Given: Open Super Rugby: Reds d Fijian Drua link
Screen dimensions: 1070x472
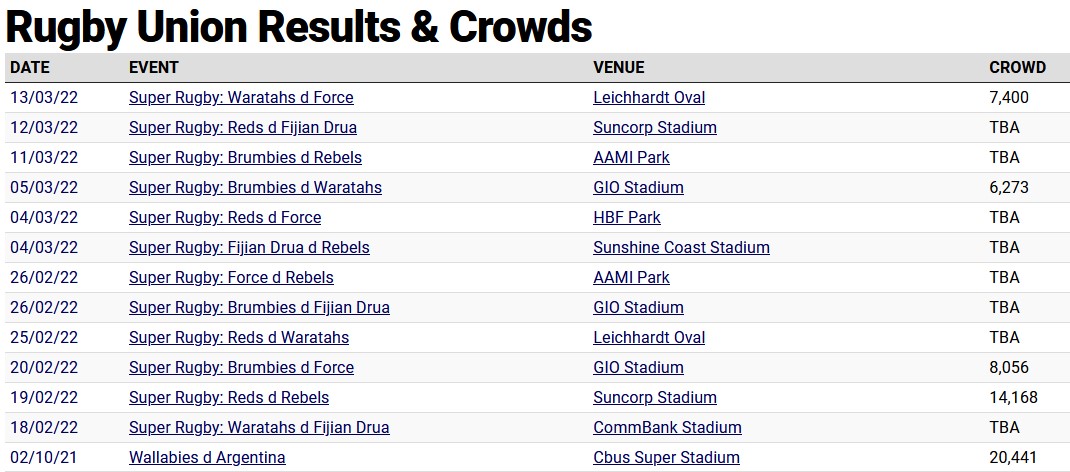Looking at the screenshot, I should (x=243, y=128).
